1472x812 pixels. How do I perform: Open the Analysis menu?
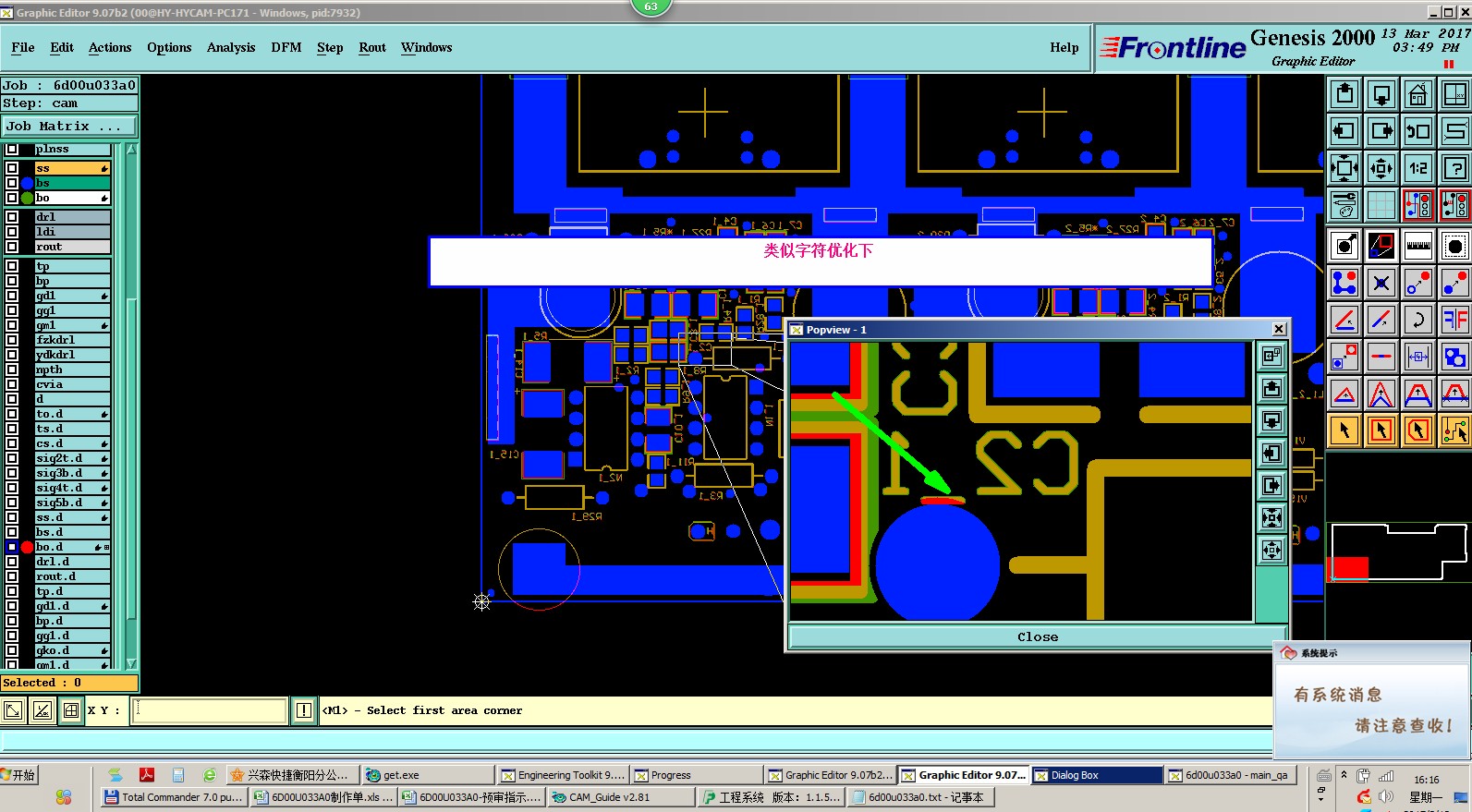pos(231,47)
